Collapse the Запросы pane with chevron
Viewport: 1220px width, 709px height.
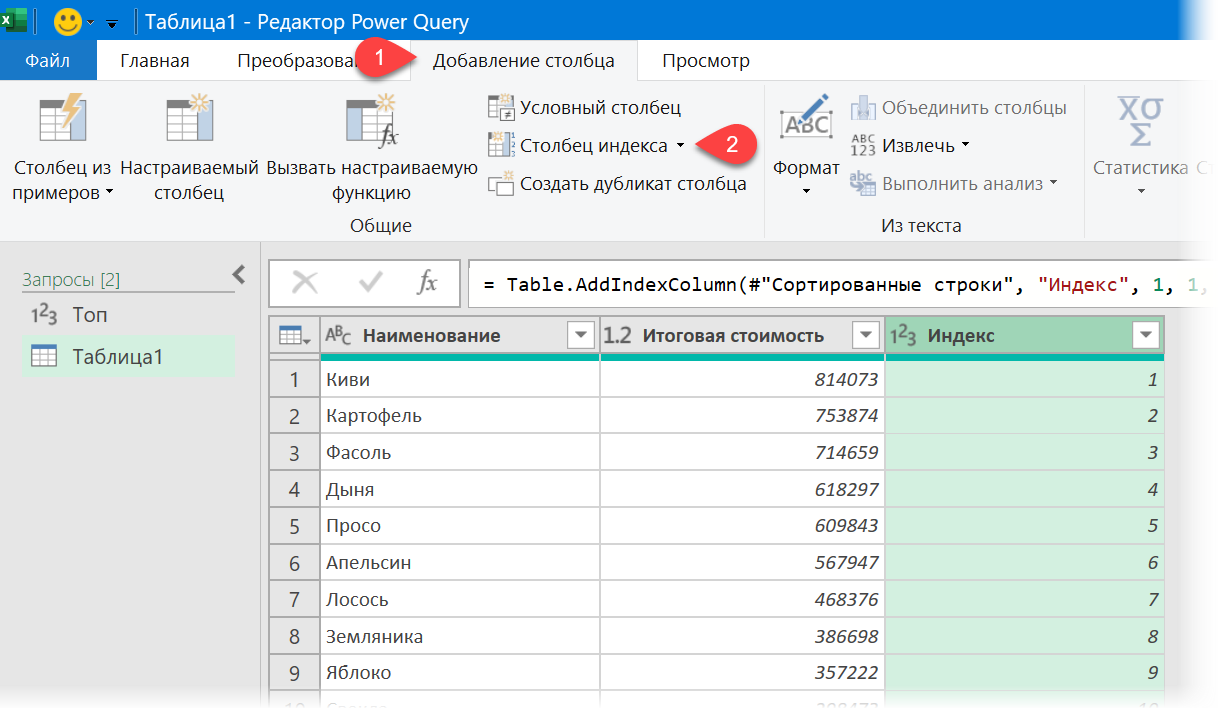click(x=238, y=275)
